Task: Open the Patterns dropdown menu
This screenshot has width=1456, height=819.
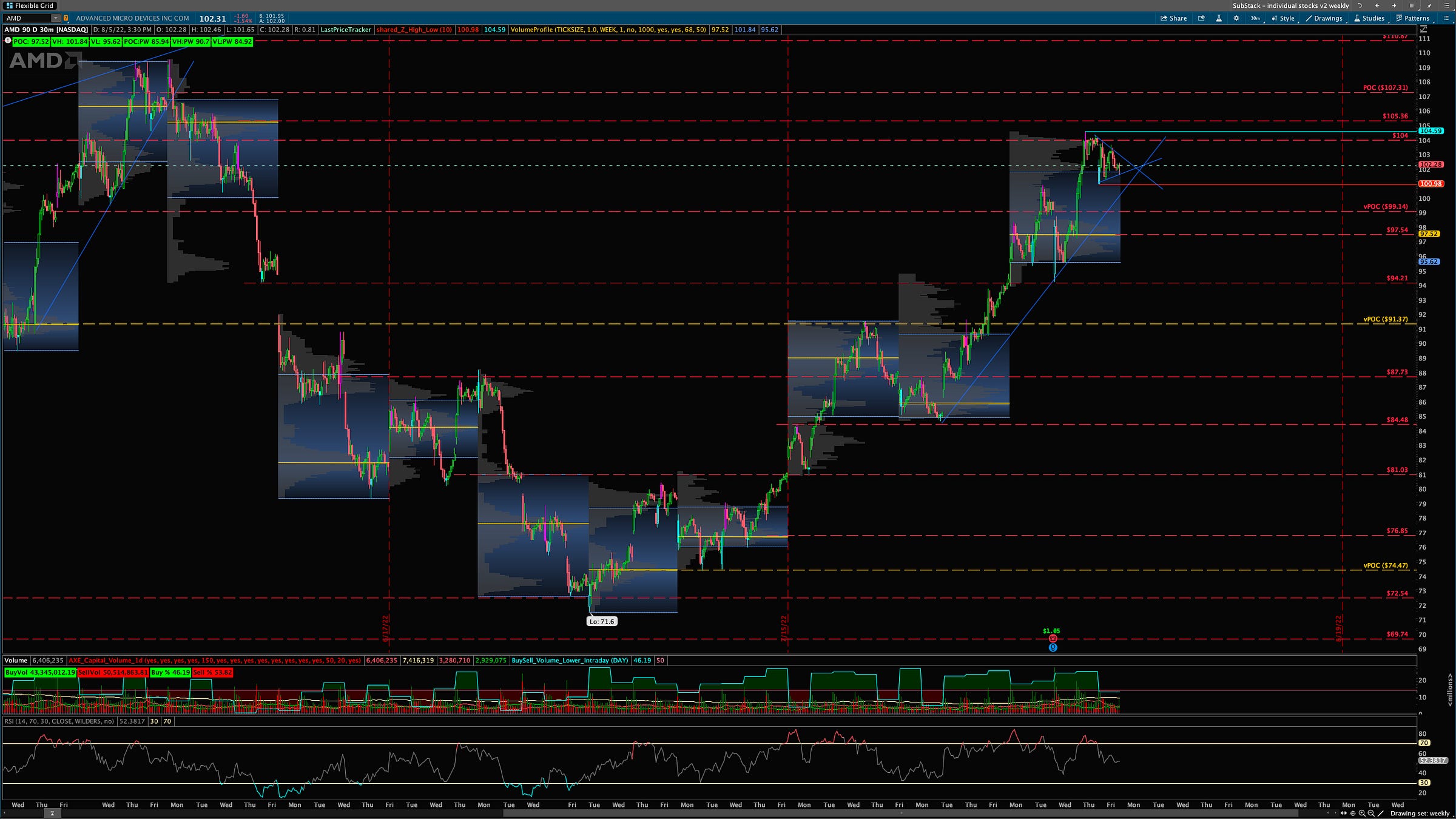Action: 1412,18
